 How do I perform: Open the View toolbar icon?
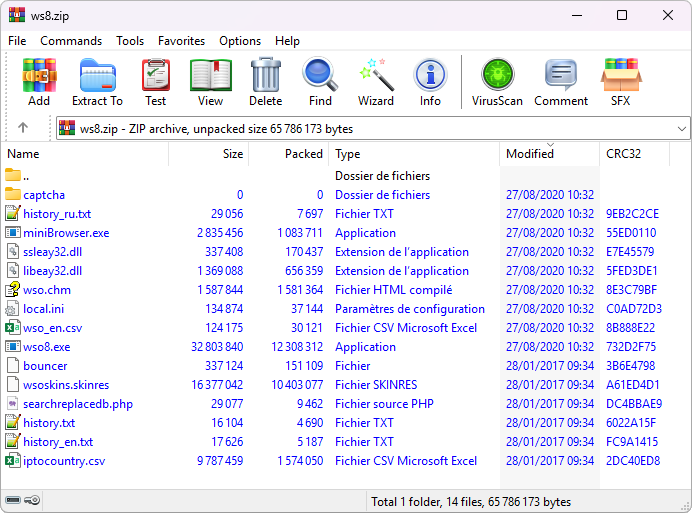(x=210, y=82)
